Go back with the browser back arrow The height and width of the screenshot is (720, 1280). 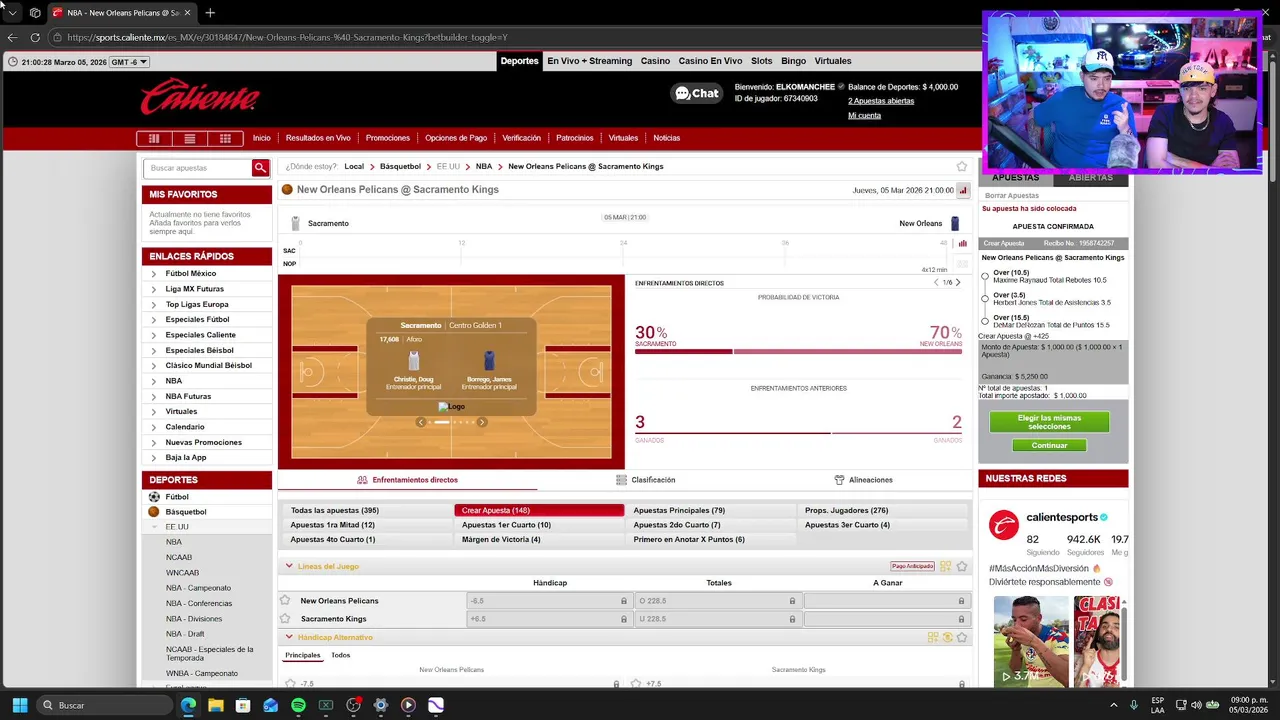[12, 37]
